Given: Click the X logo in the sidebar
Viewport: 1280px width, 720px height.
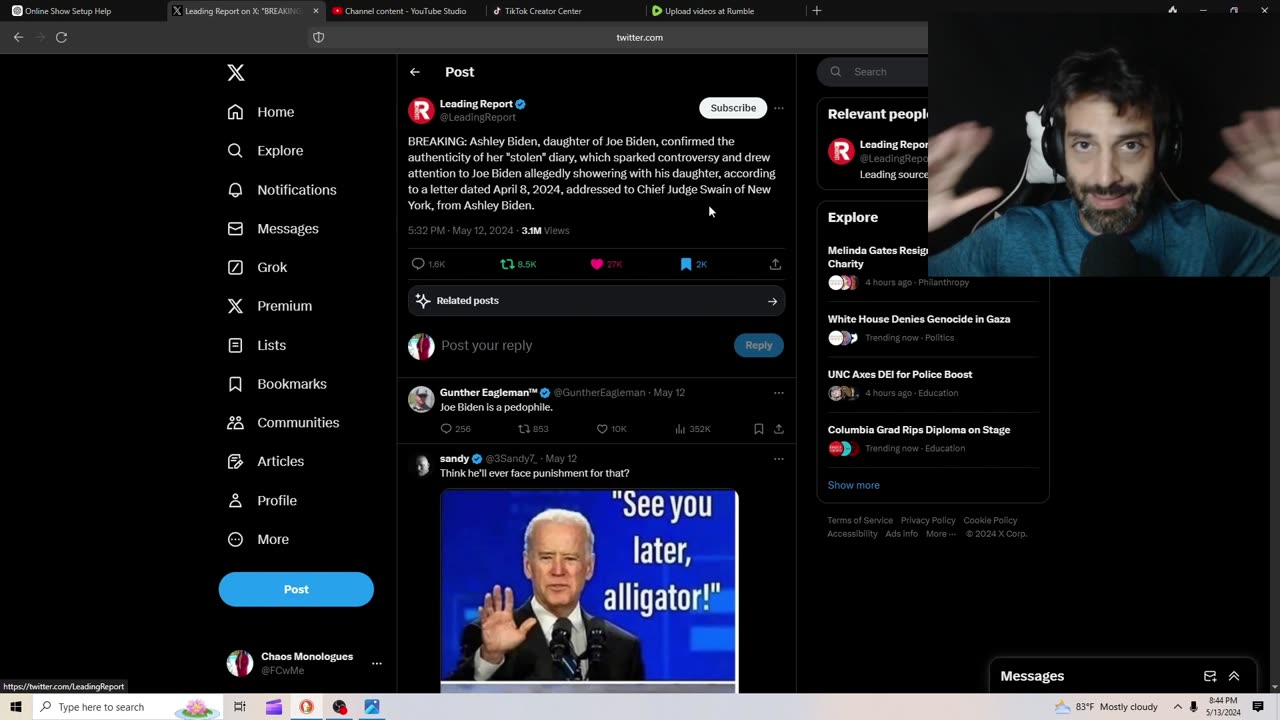Looking at the screenshot, I should click(235, 72).
